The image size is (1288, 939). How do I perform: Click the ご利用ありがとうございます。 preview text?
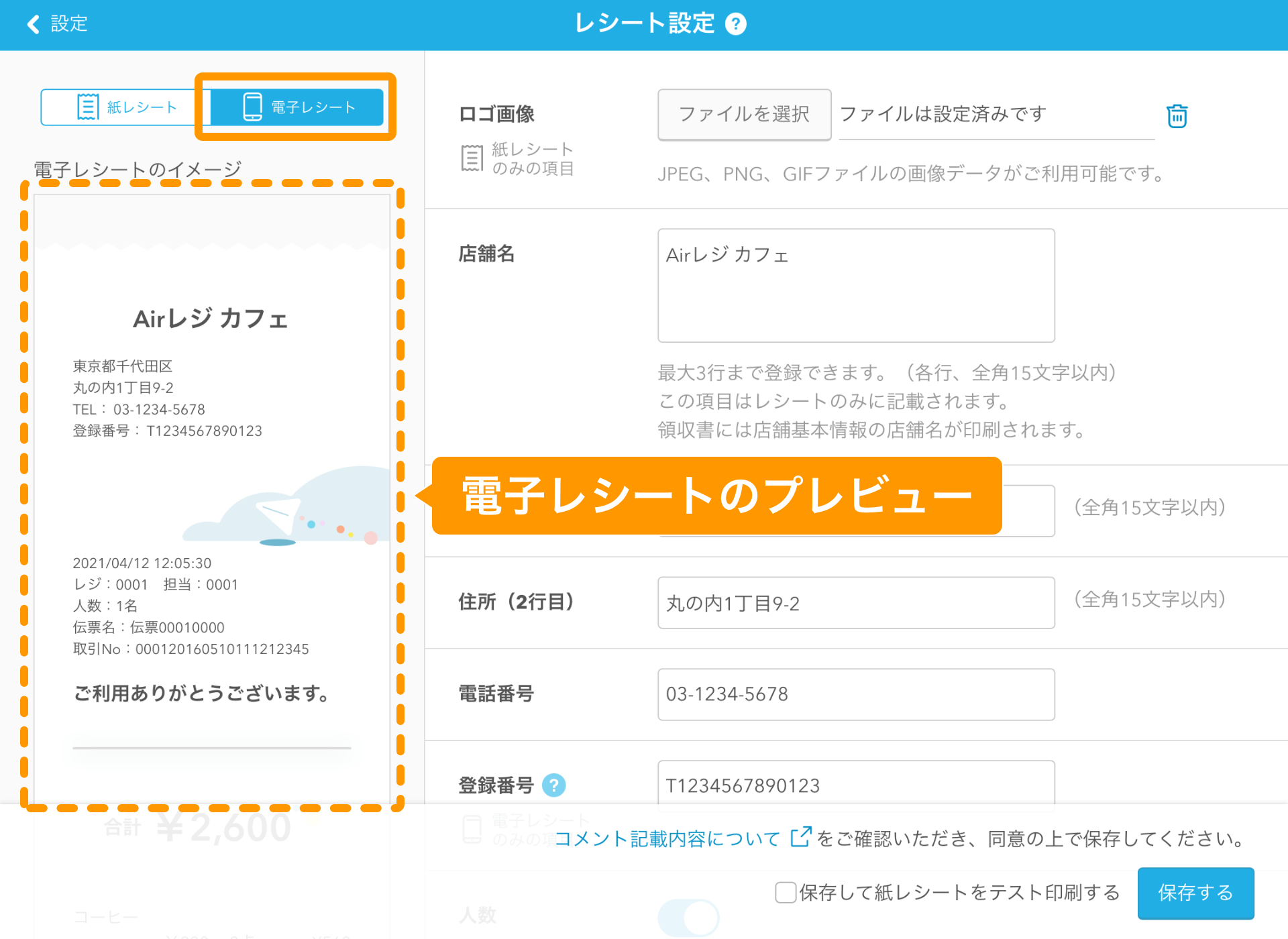coord(201,694)
